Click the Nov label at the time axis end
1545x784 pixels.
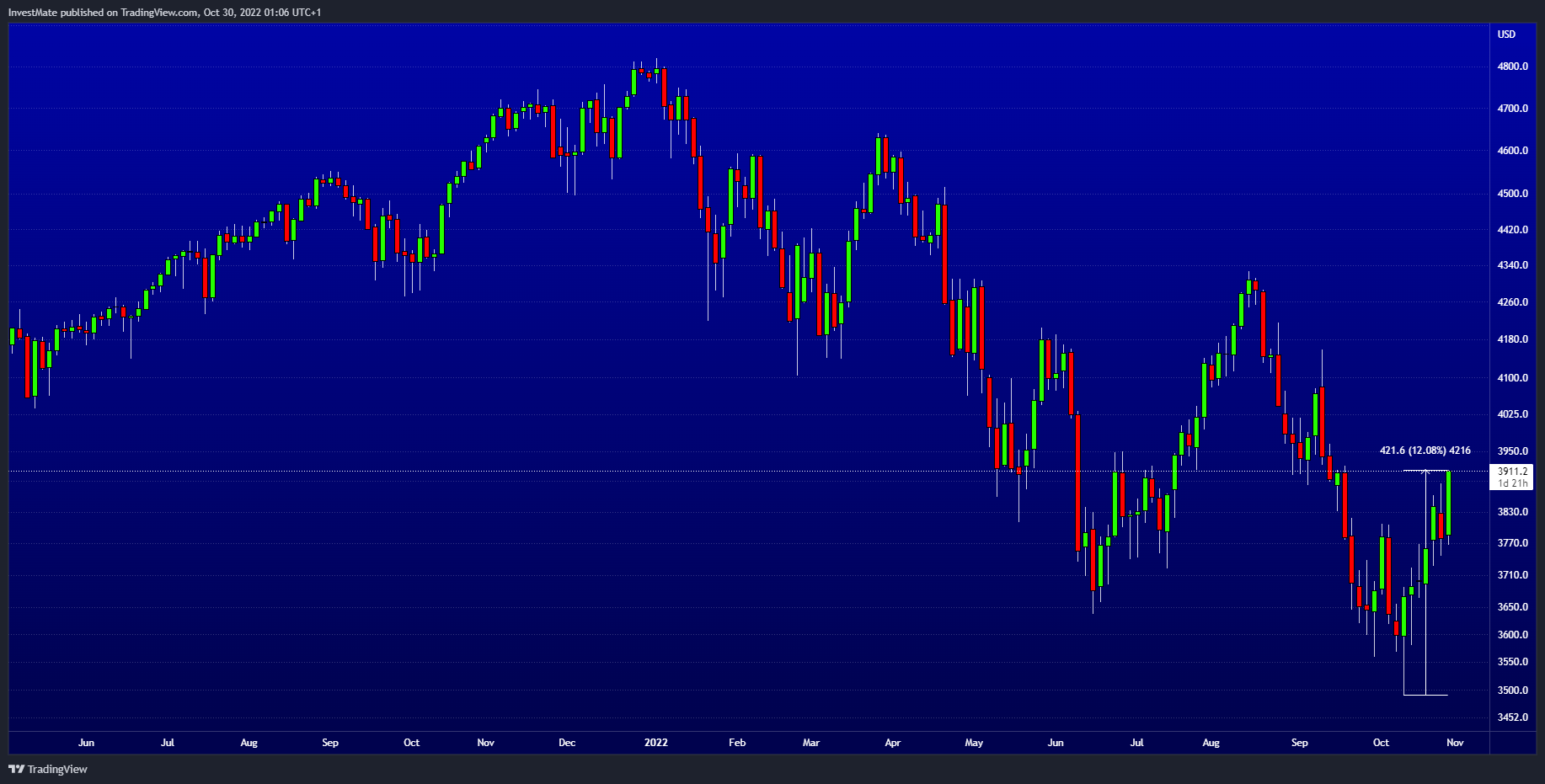[1455, 743]
